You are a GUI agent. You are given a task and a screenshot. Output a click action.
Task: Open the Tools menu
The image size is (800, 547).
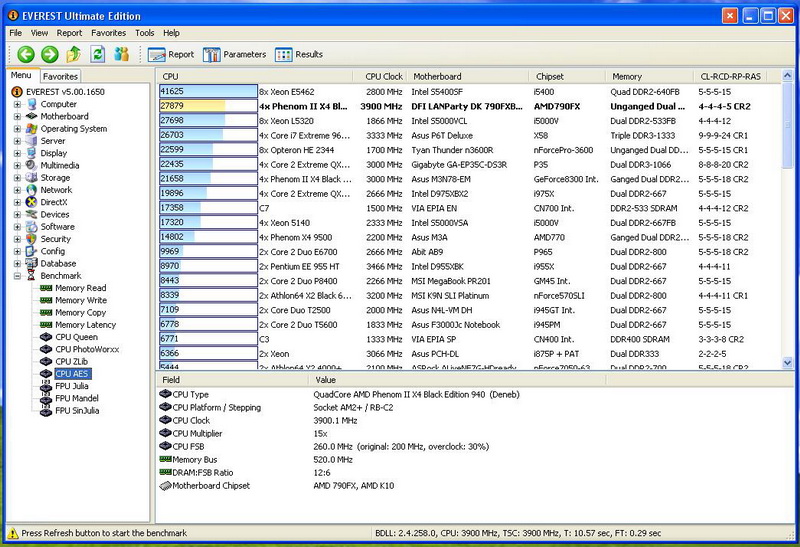point(144,33)
